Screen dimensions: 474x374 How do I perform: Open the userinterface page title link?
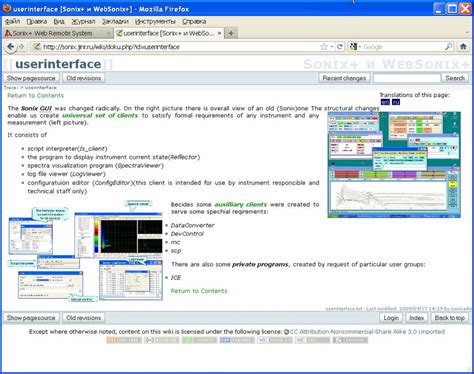(x=58, y=64)
